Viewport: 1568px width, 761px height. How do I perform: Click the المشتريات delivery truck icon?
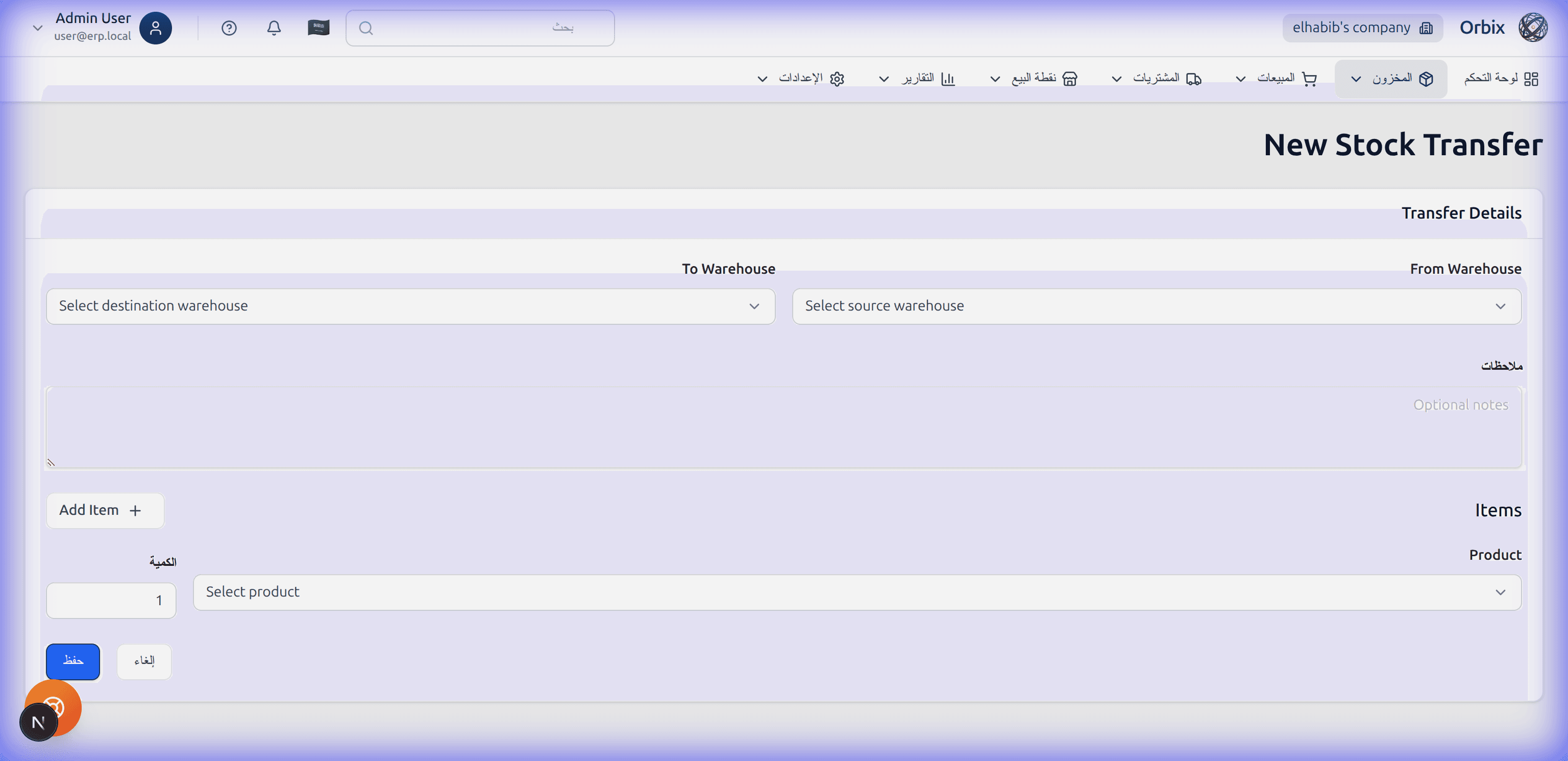[x=1194, y=78]
